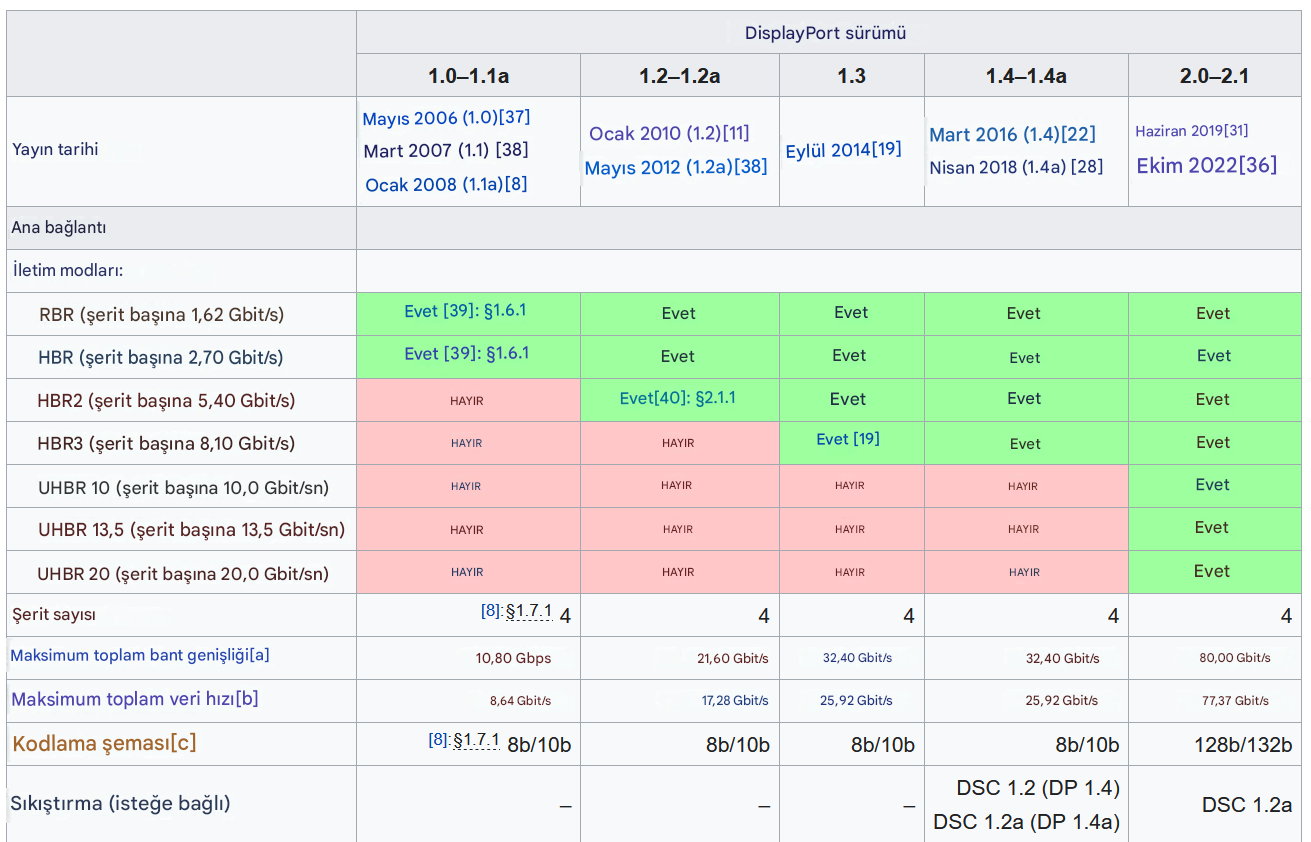Click Evet [39]: §1.6.1 in RBR row
The width and height of the screenshot is (1311, 842).
(465, 311)
